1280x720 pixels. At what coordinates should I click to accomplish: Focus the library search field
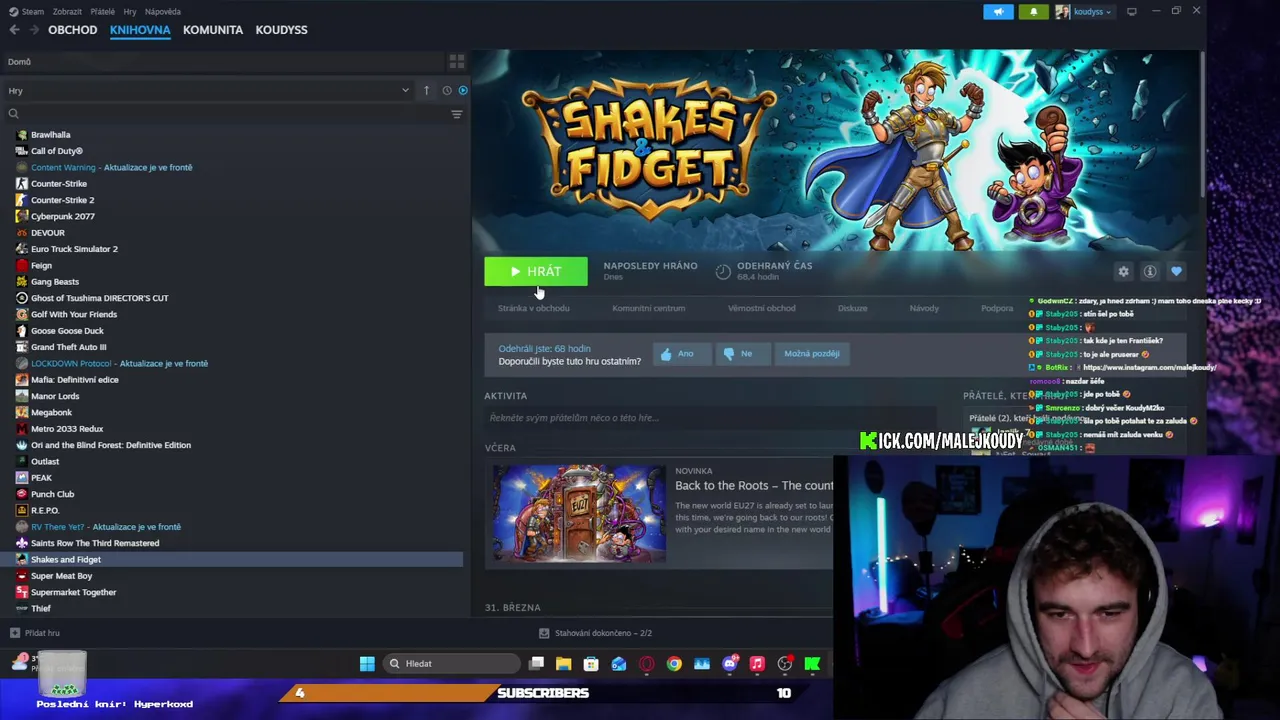click(x=225, y=114)
